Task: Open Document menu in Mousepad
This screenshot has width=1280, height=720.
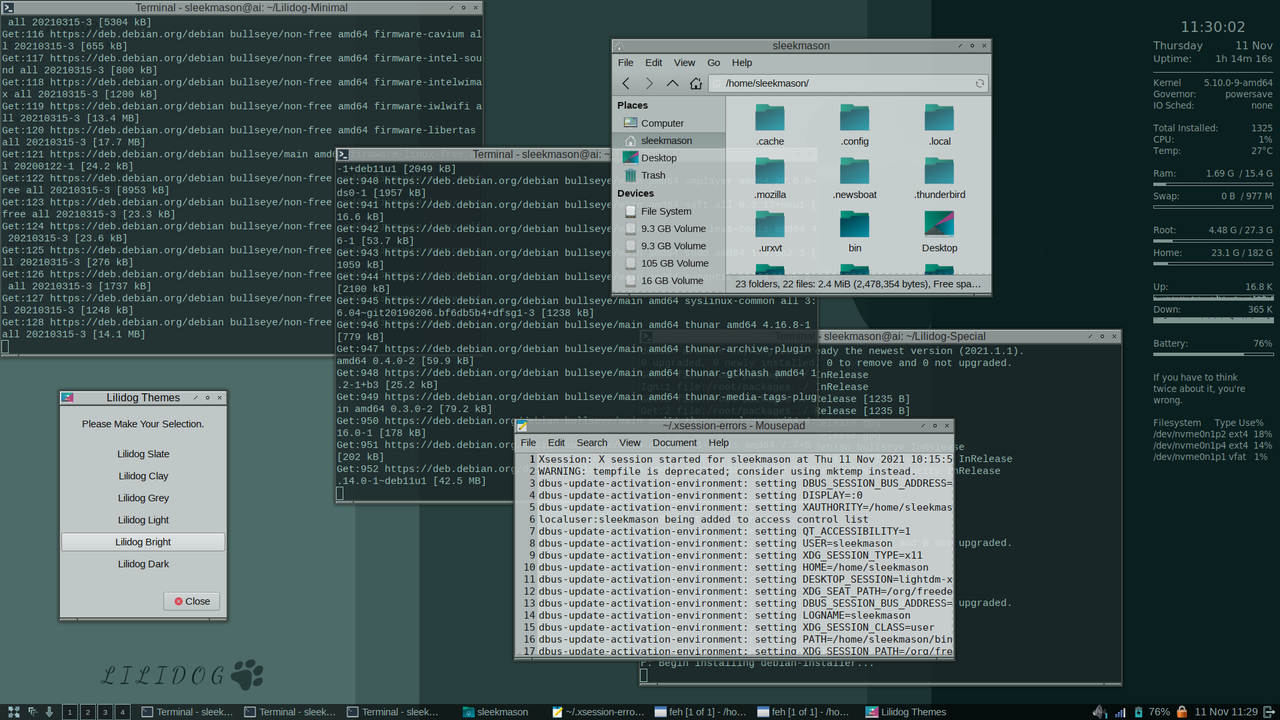Action: [674, 442]
